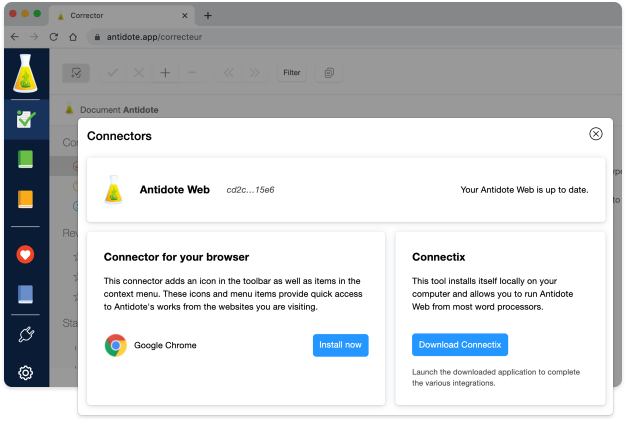Click the address bar antidote.app/correcteur

pos(355,37)
